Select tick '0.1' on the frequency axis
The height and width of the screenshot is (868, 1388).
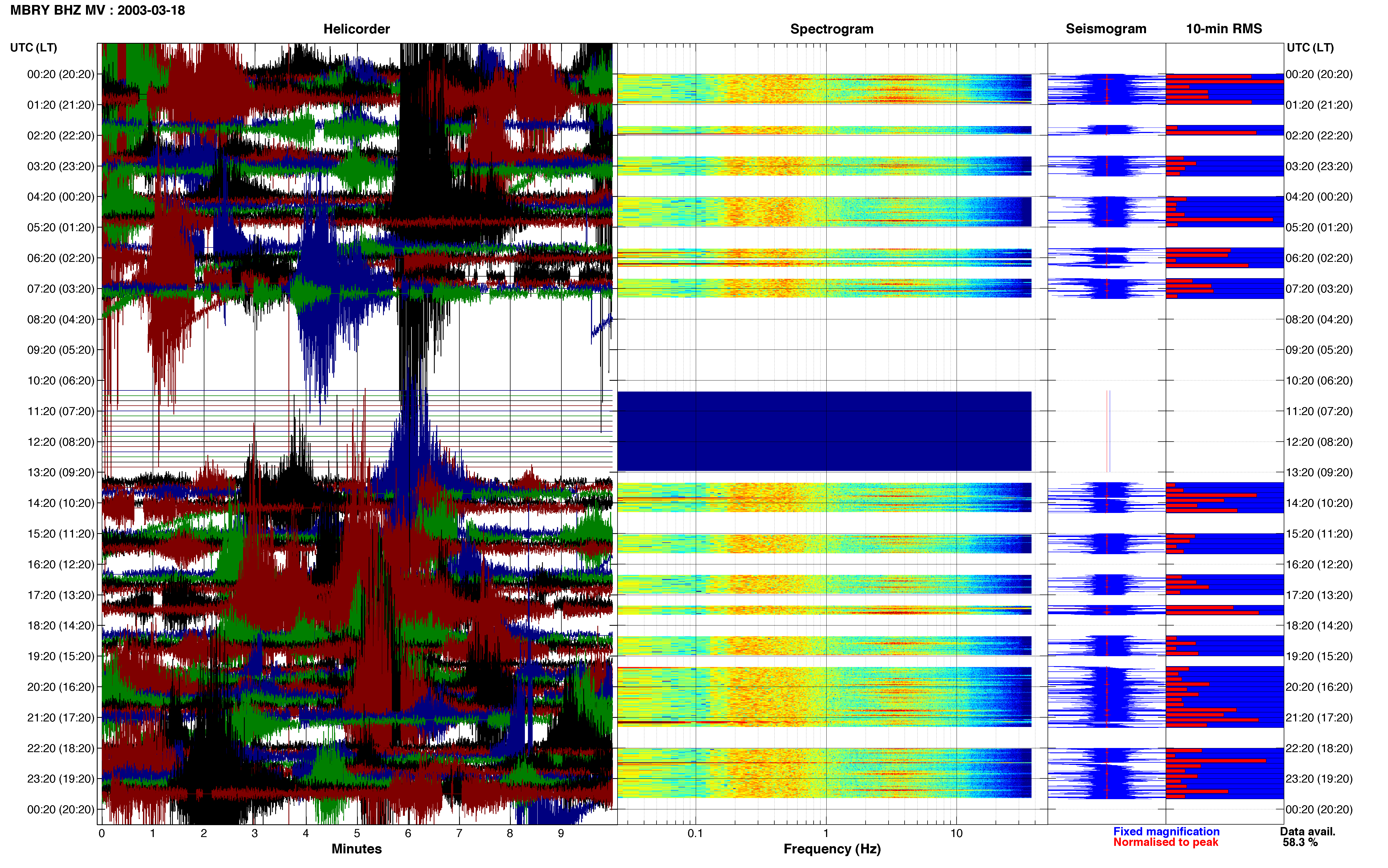[695, 833]
